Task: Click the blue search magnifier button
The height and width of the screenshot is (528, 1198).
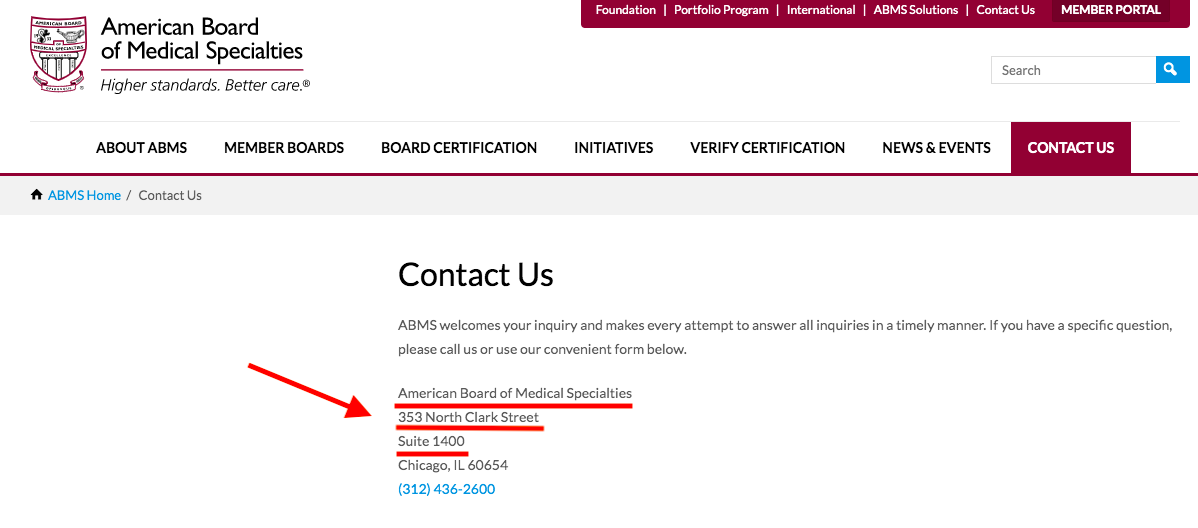Action: click(1172, 70)
